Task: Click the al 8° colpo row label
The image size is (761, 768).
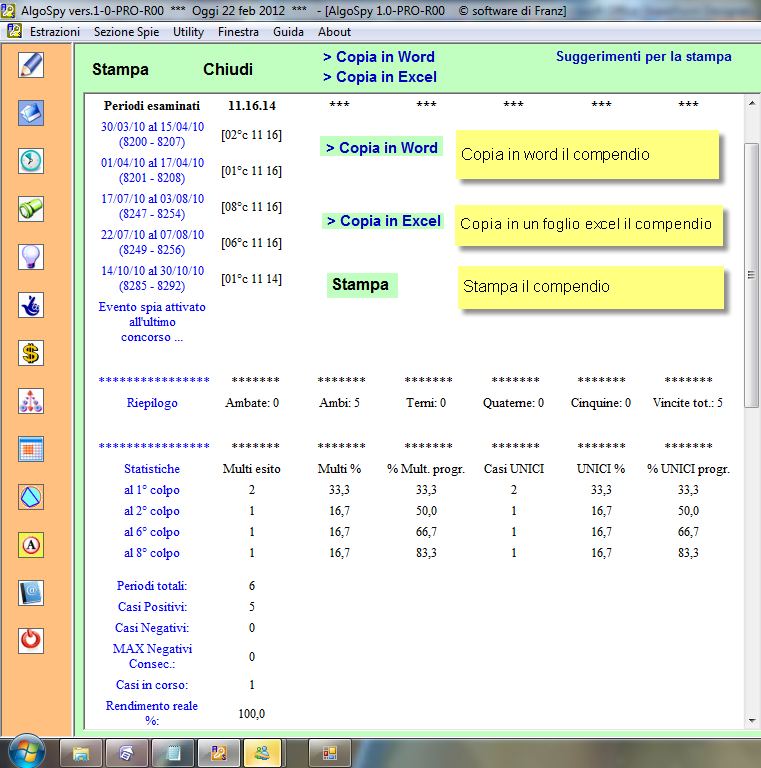Action: [x=152, y=553]
